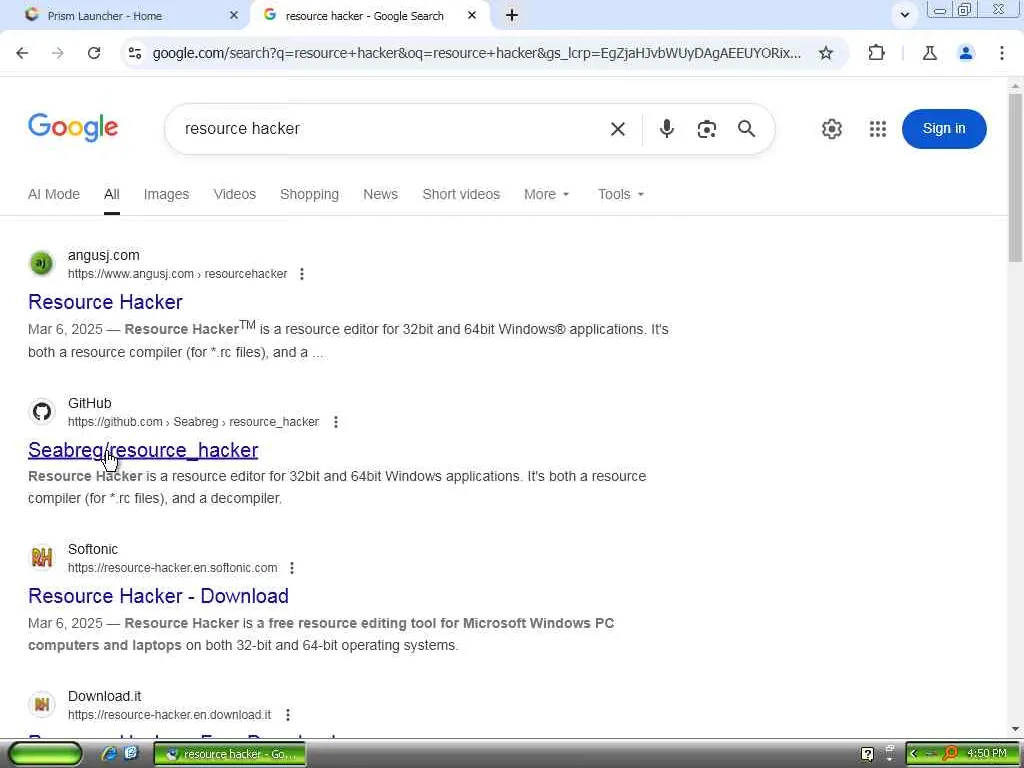Click the Sign in button
Screen dimensions: 1024x768
tap(944, 129)
